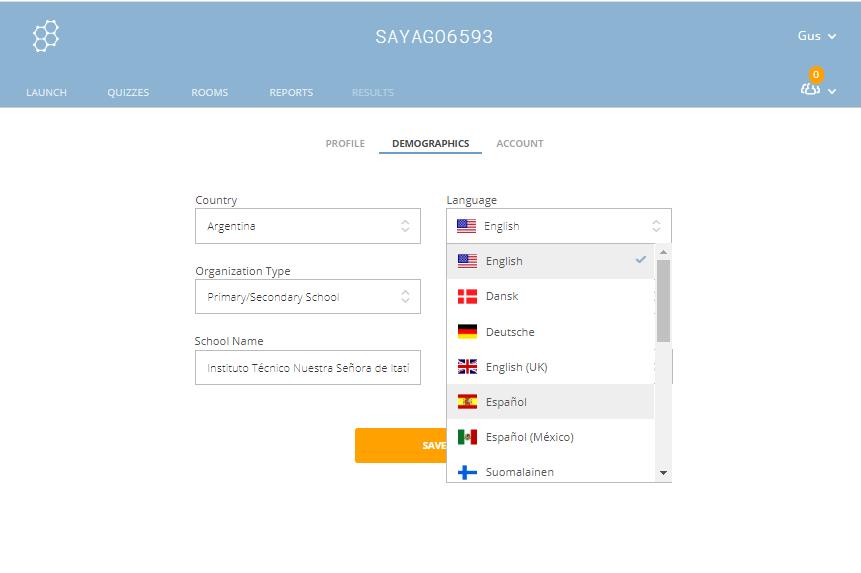Click the UK flag icon

(467, 367)
